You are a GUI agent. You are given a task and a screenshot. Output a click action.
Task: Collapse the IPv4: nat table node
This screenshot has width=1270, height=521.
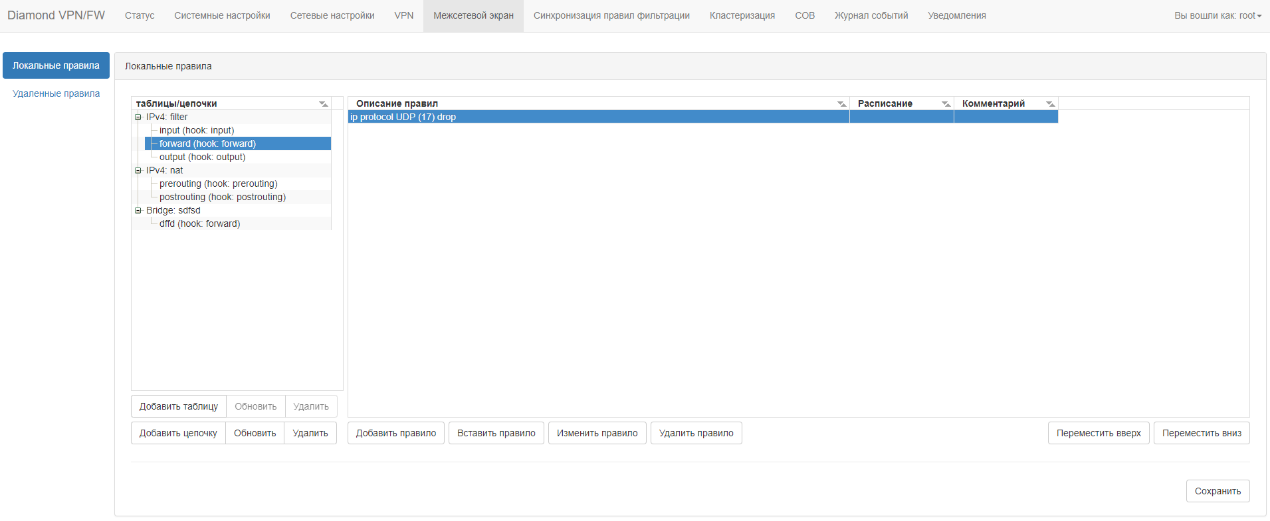(138, 170)
